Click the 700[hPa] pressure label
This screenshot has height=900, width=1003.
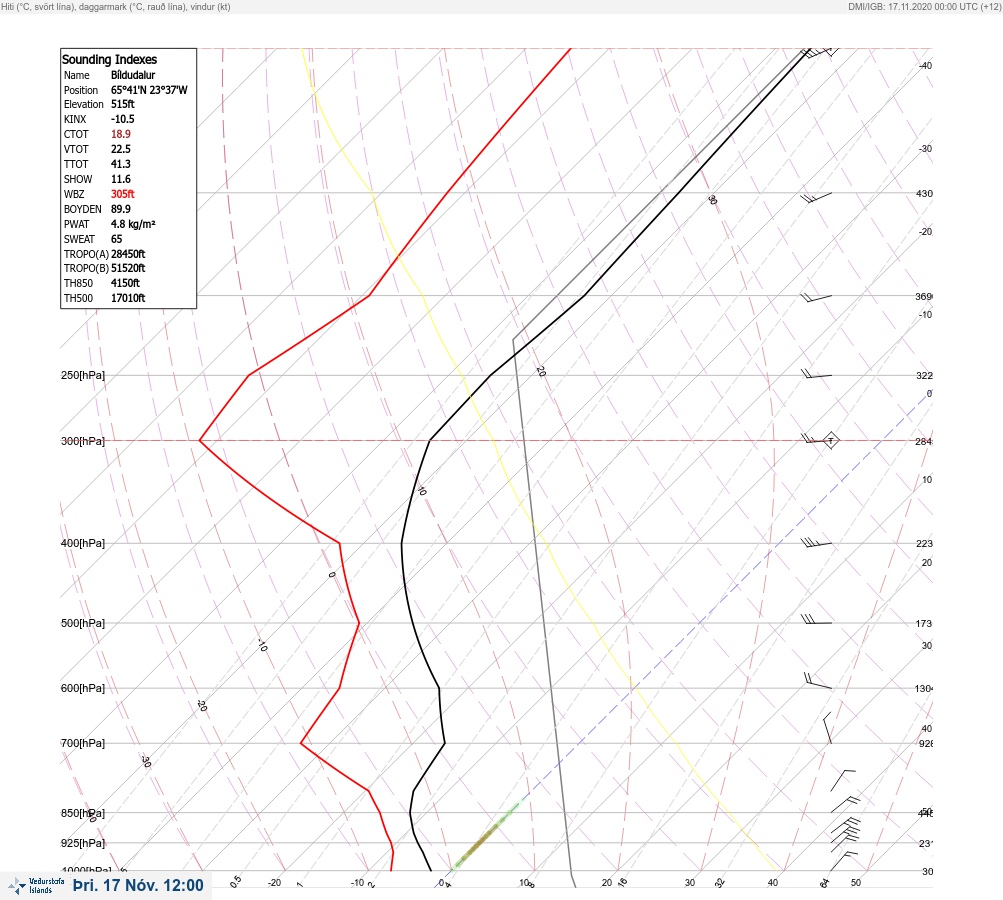(83, 743)
